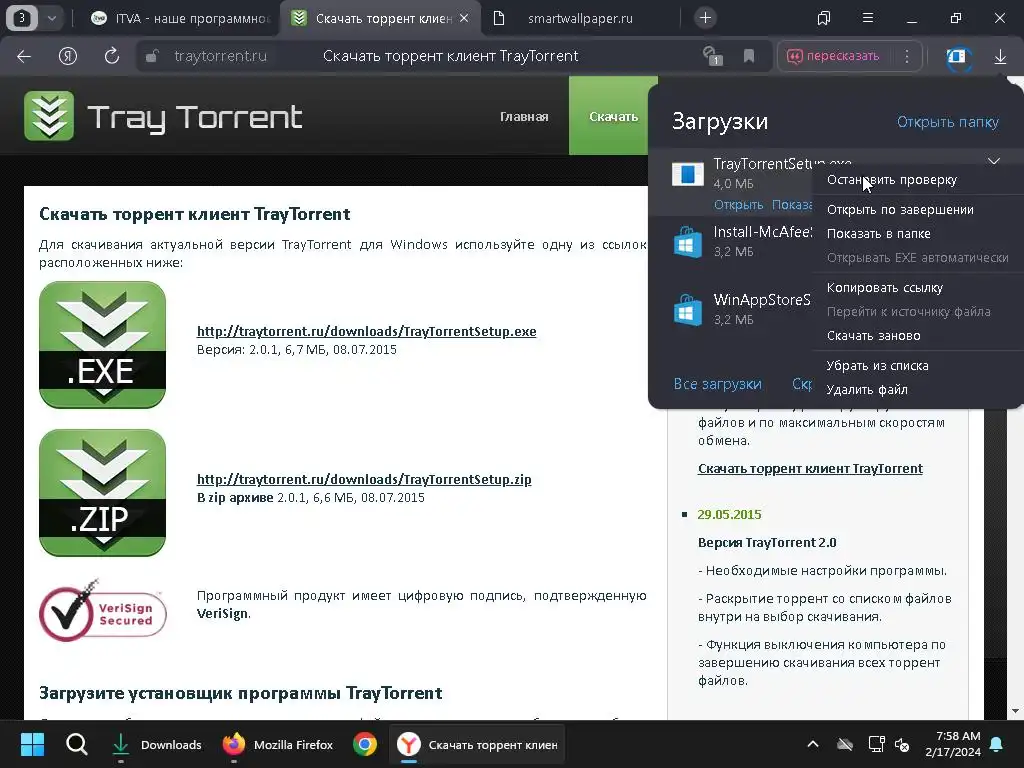The height and width of the screenshot is (768, 1024).
Task: Switch to Mozilla Firefox in taskbar
Action: click(x=278, y=744)
